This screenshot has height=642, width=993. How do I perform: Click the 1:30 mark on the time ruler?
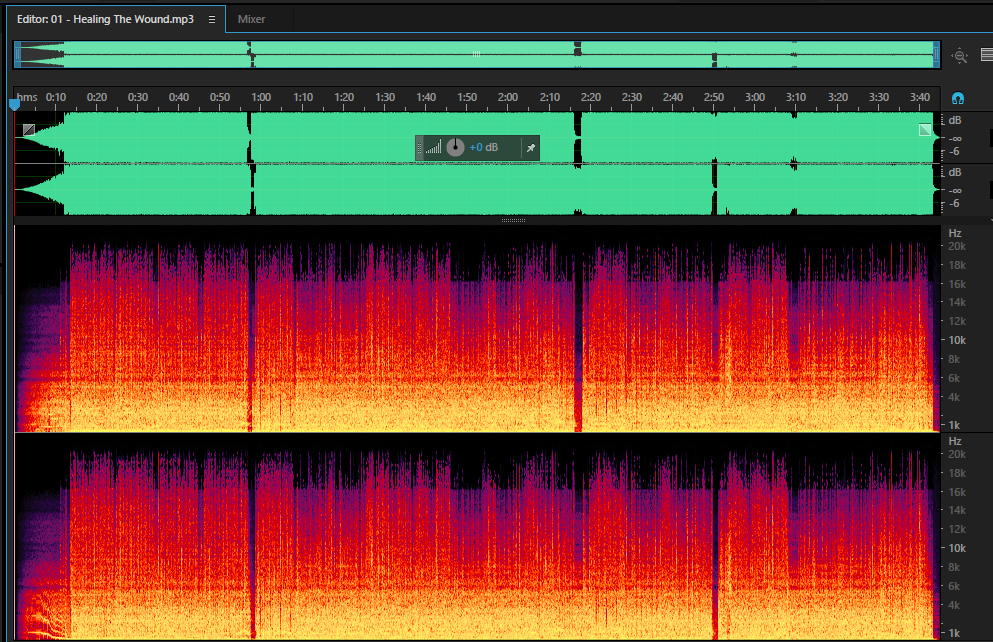pyautogui.click(x=384, y=98)
